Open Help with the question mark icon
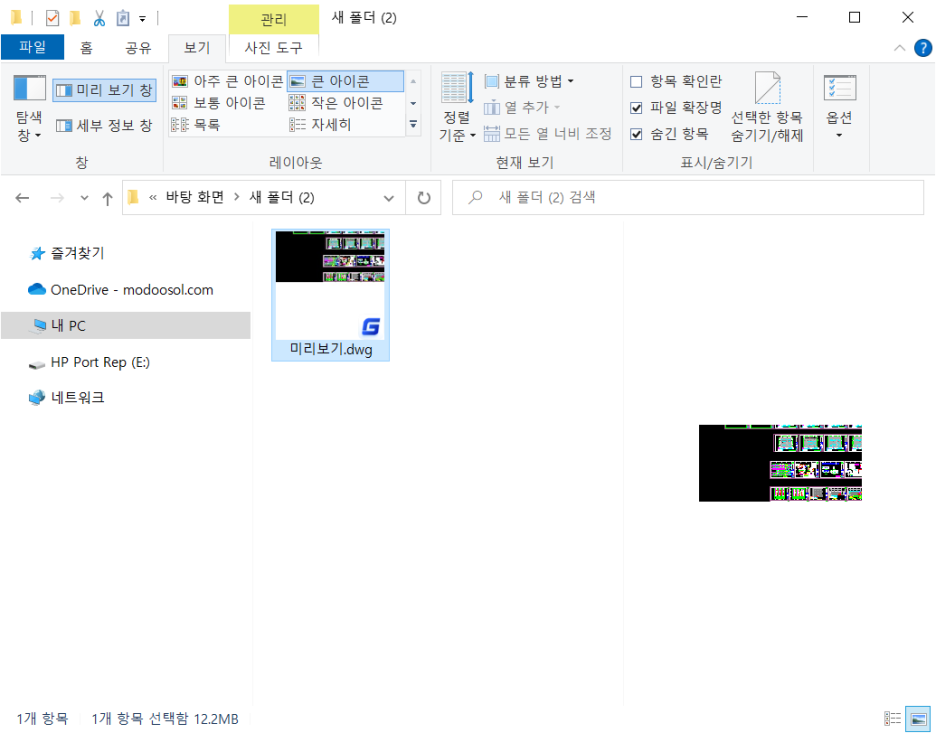Image resolution: width=936 pixels, height=733 pixels. (923, 48)
